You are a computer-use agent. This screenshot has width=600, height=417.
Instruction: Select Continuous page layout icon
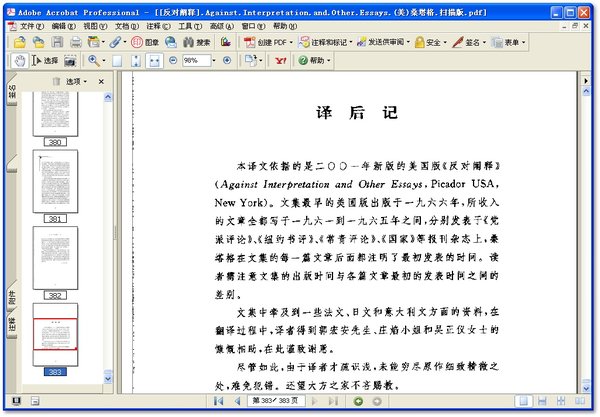[x=542, y=401]
